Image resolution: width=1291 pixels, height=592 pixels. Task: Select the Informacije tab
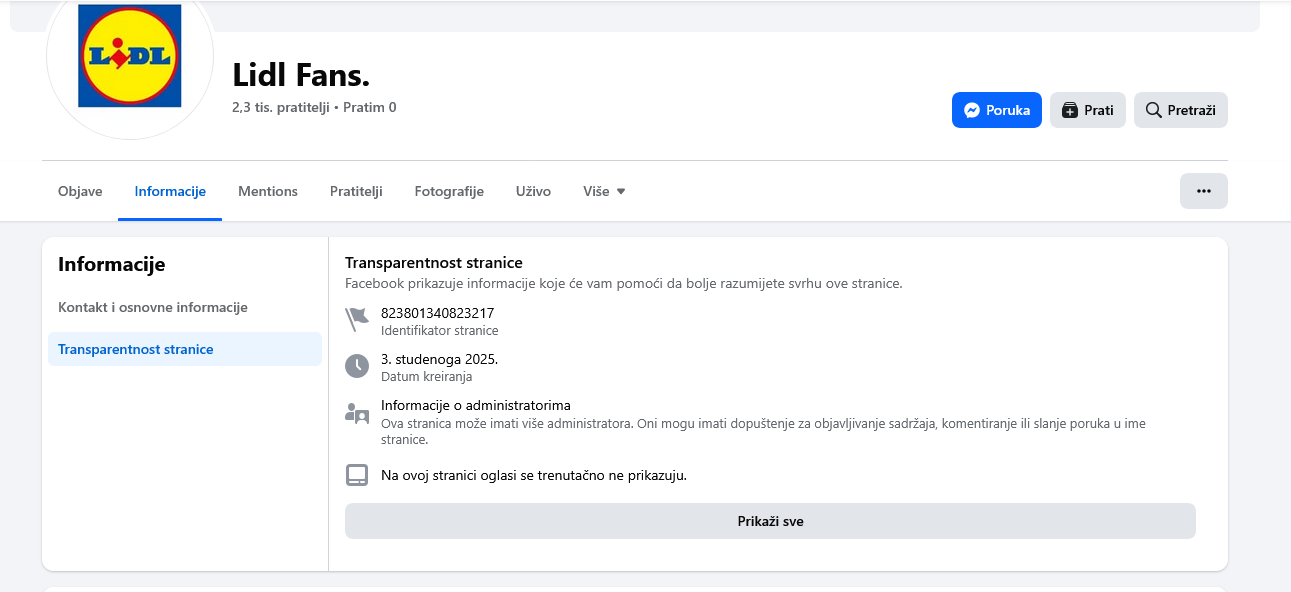coord(170,191)
